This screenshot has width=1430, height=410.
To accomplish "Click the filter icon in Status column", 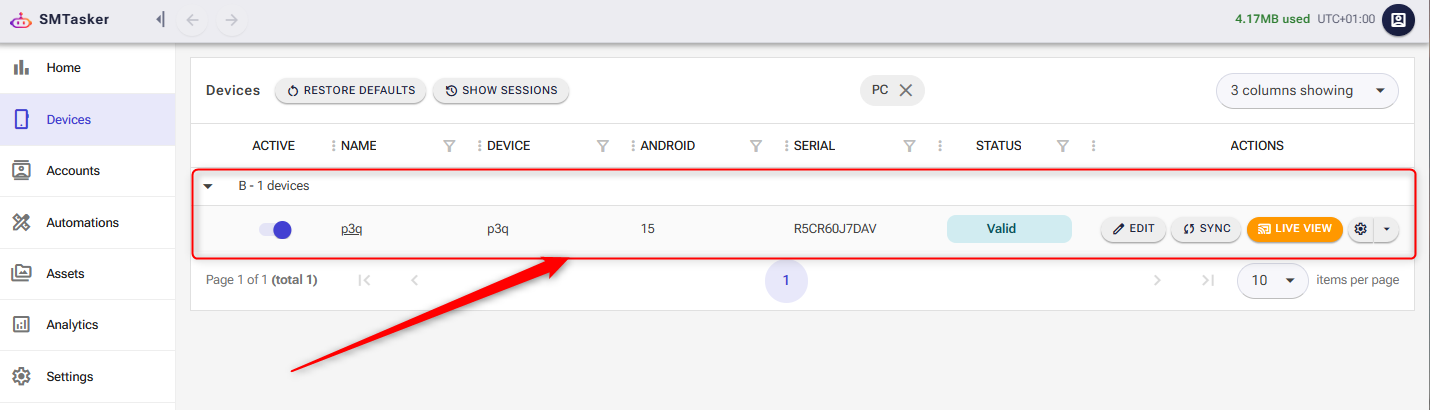I will coord(1063,146).
